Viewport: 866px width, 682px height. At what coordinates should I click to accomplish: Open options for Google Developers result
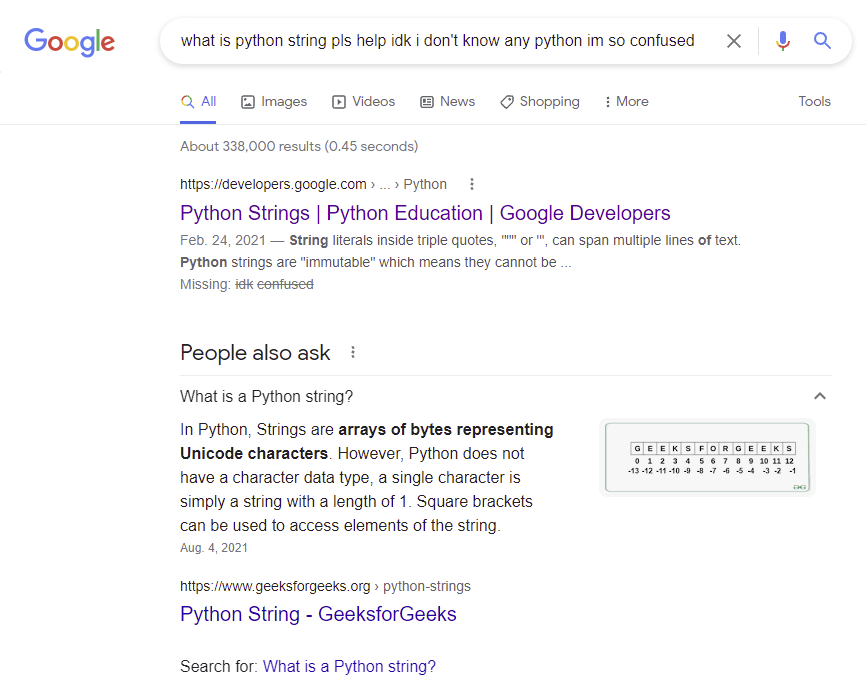pyautogui.click(x=472, y=184)
